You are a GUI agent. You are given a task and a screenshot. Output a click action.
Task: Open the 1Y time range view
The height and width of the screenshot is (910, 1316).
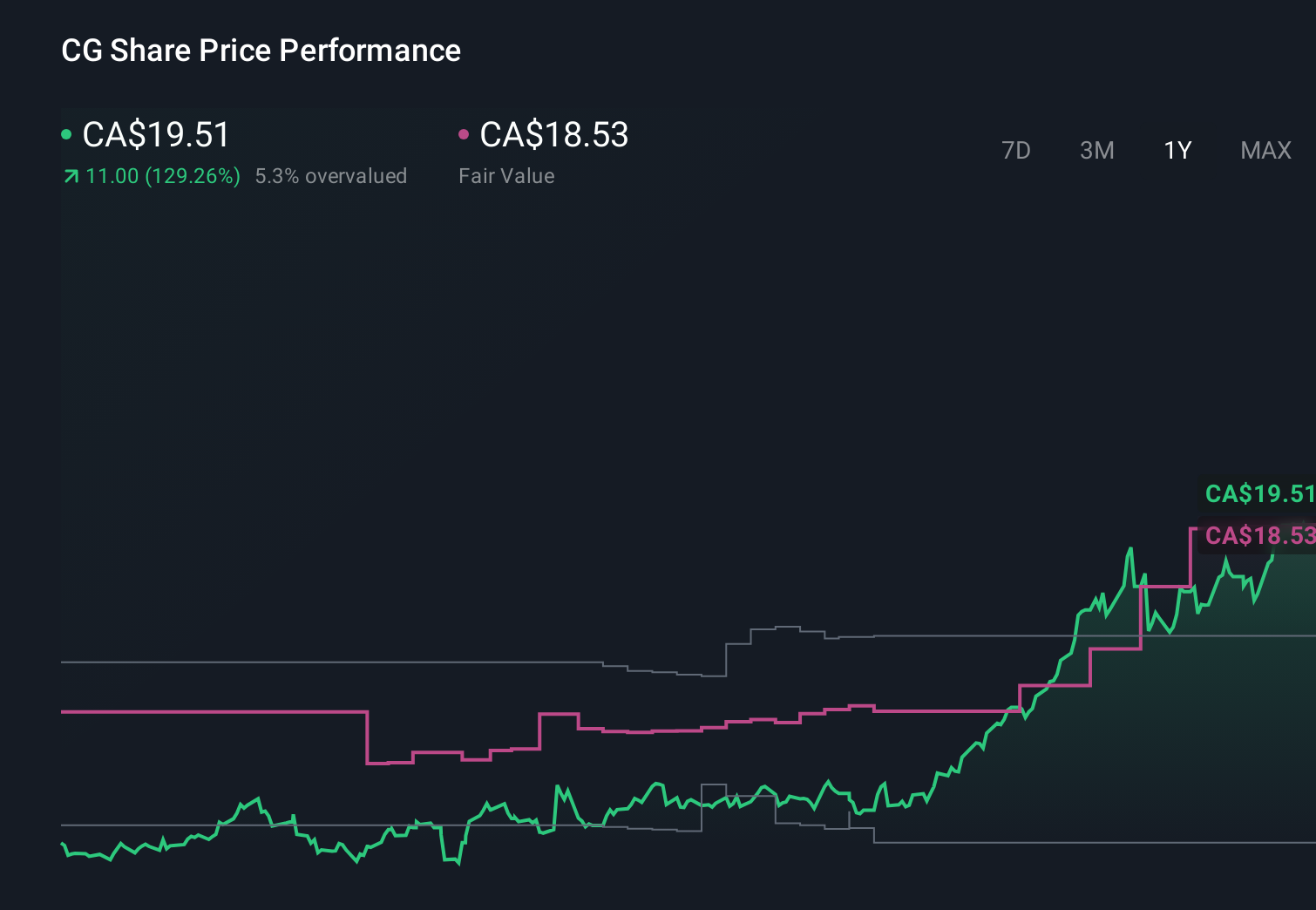pos(1177,150)
